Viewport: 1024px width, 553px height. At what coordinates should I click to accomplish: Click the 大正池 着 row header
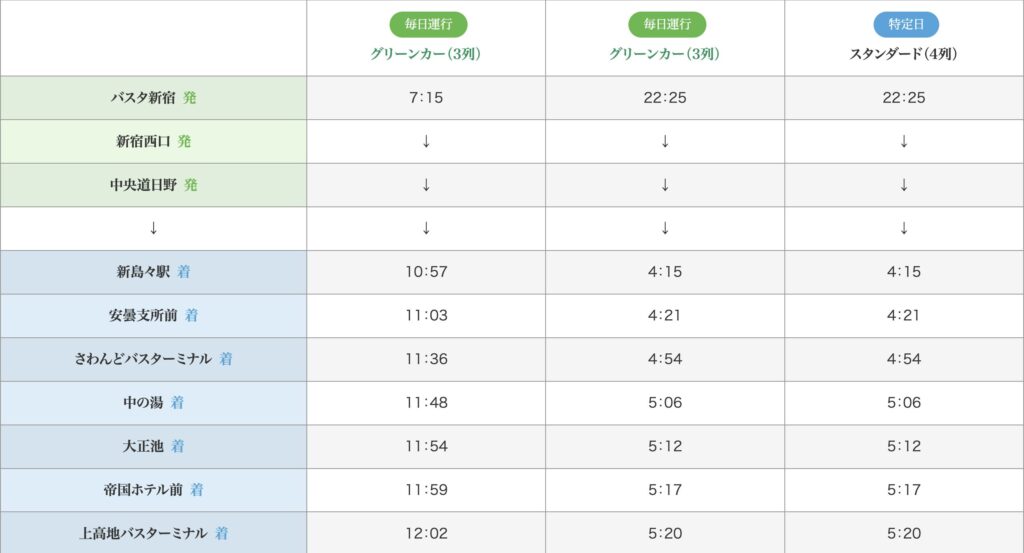pos(153,446)
